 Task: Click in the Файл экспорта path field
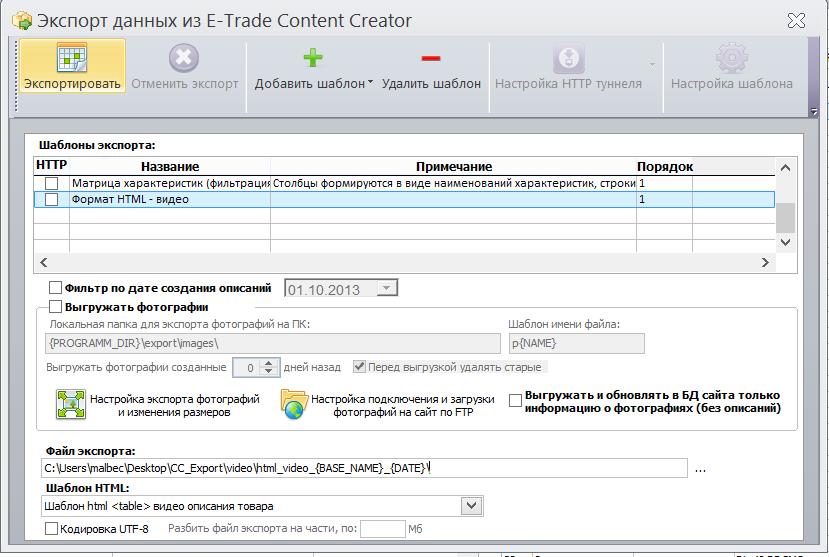364,468
